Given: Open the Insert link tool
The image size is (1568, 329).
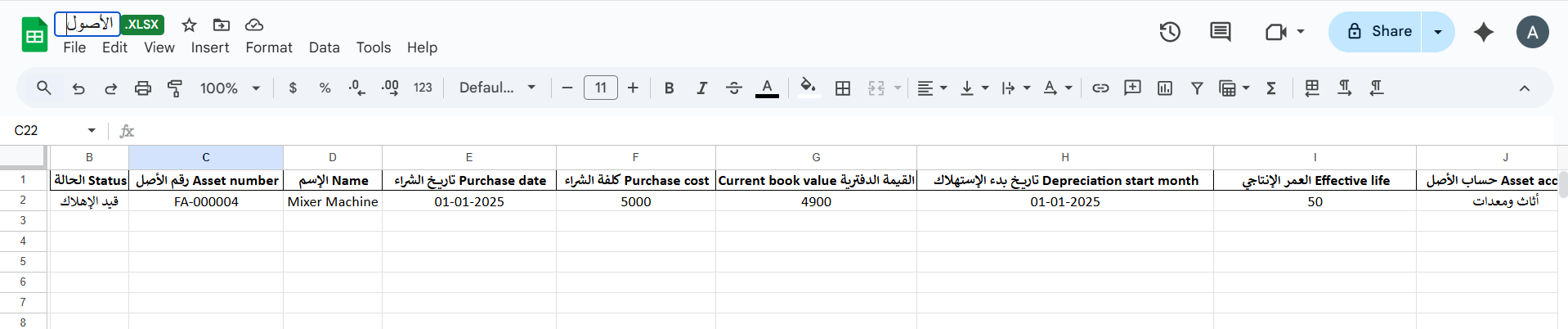Looking at the screenshot, I should point(1100,88).
